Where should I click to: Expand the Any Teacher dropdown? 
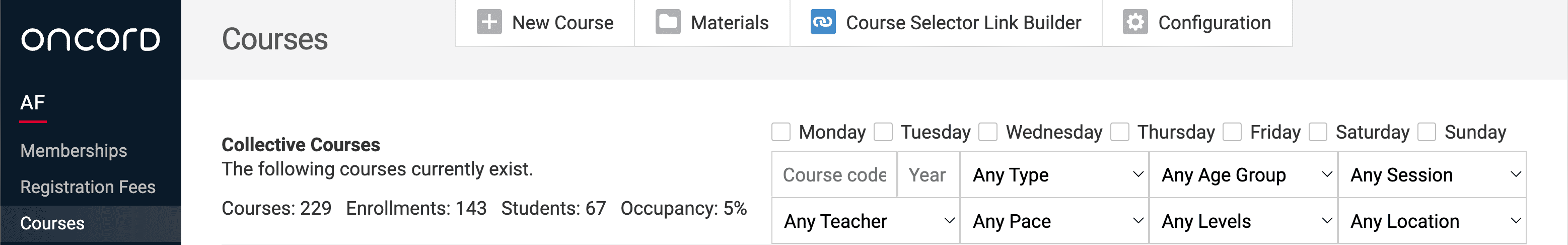pyautogui.click(x=866, y=221)
